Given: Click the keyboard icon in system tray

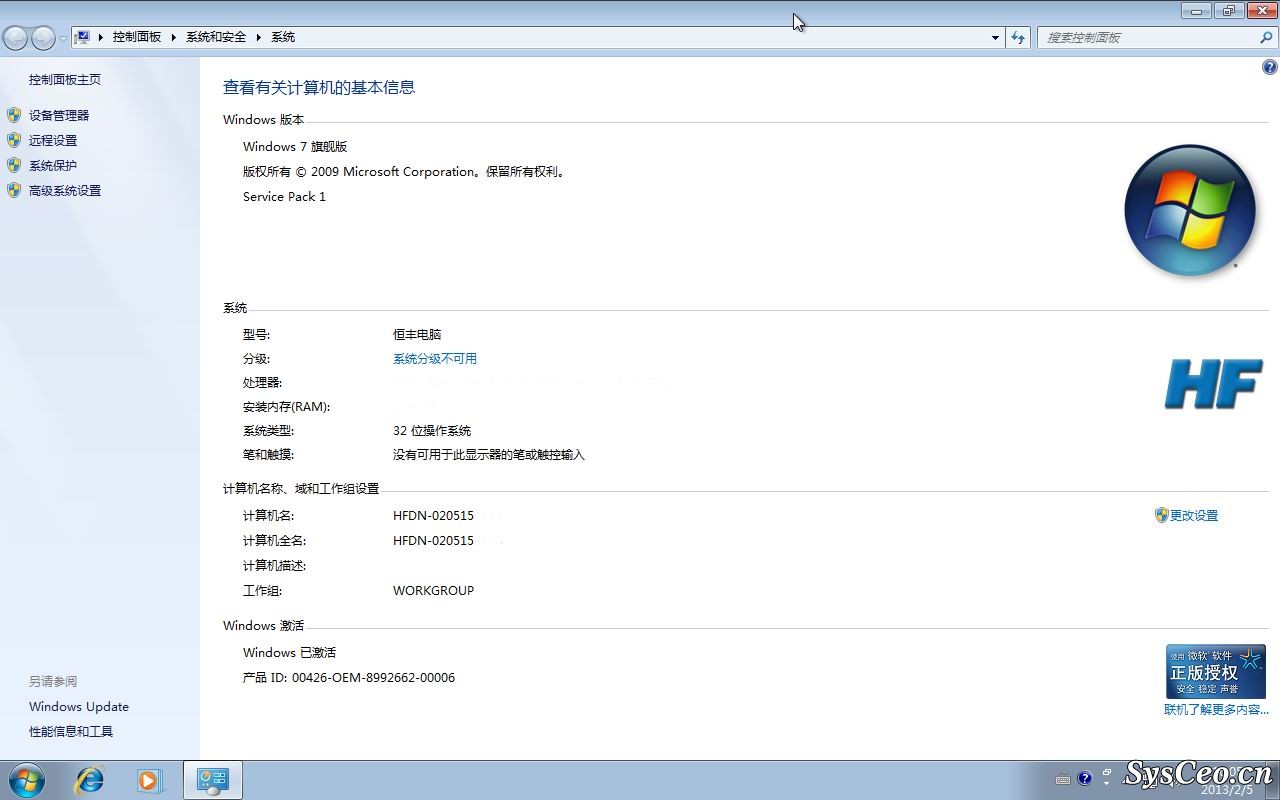Looking at the screenshot, I should [1062, 779].
